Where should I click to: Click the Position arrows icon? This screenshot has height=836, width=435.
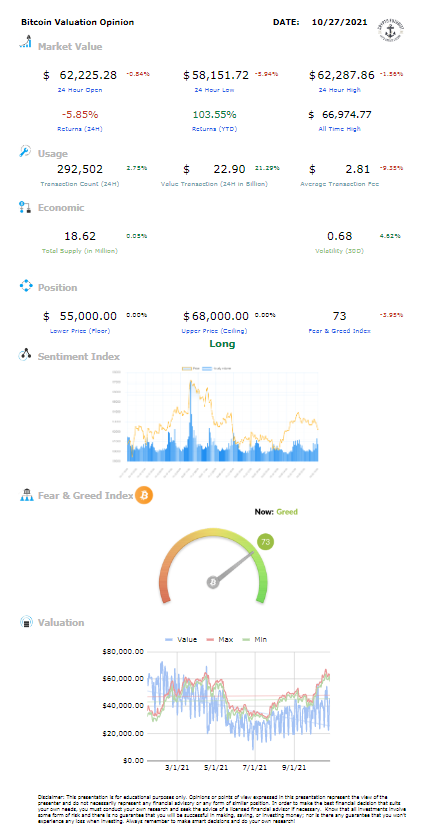pyautogui.click(x=26, y=287)
